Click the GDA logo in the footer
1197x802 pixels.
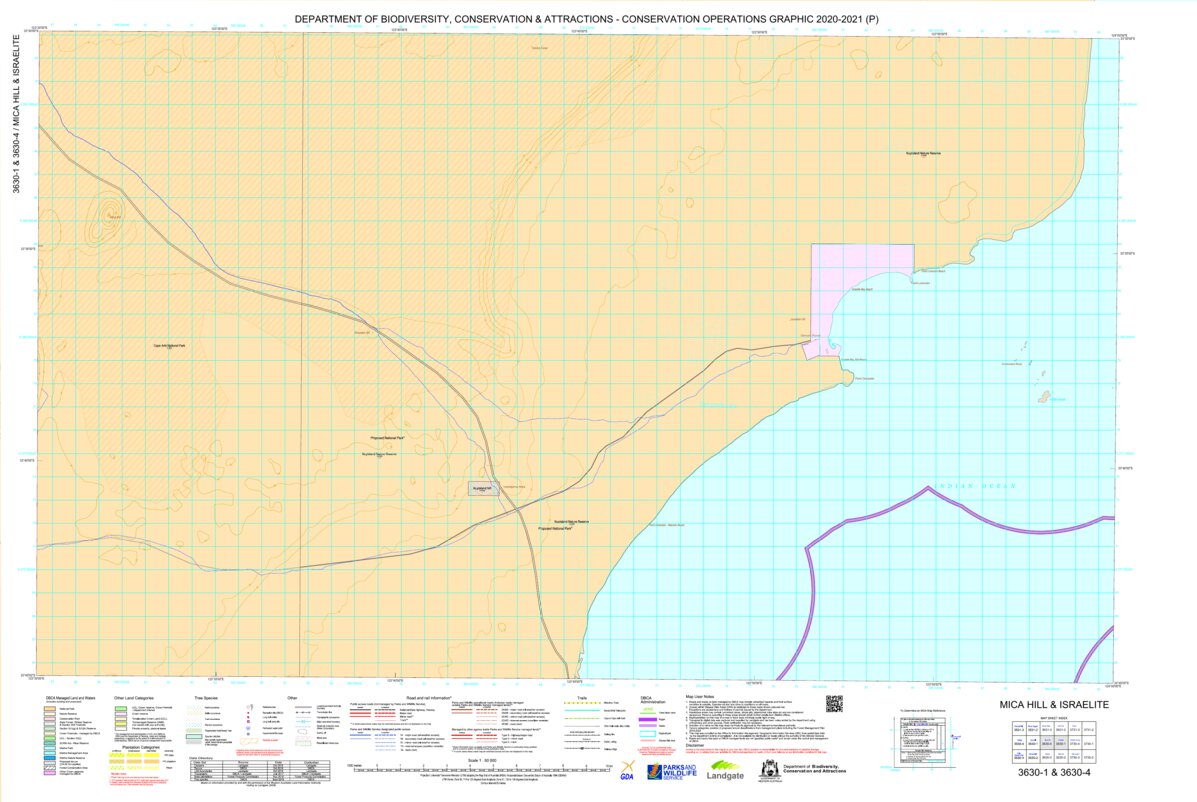627,771
